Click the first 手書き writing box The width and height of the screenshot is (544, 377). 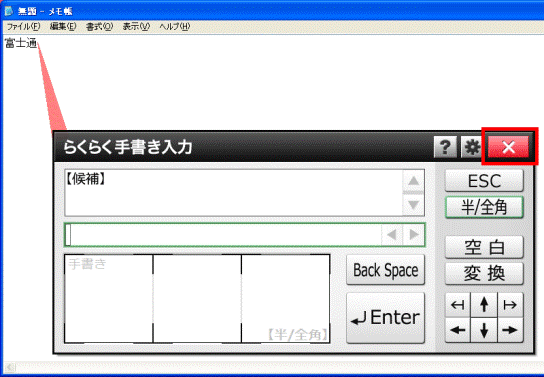coord(109,299)
